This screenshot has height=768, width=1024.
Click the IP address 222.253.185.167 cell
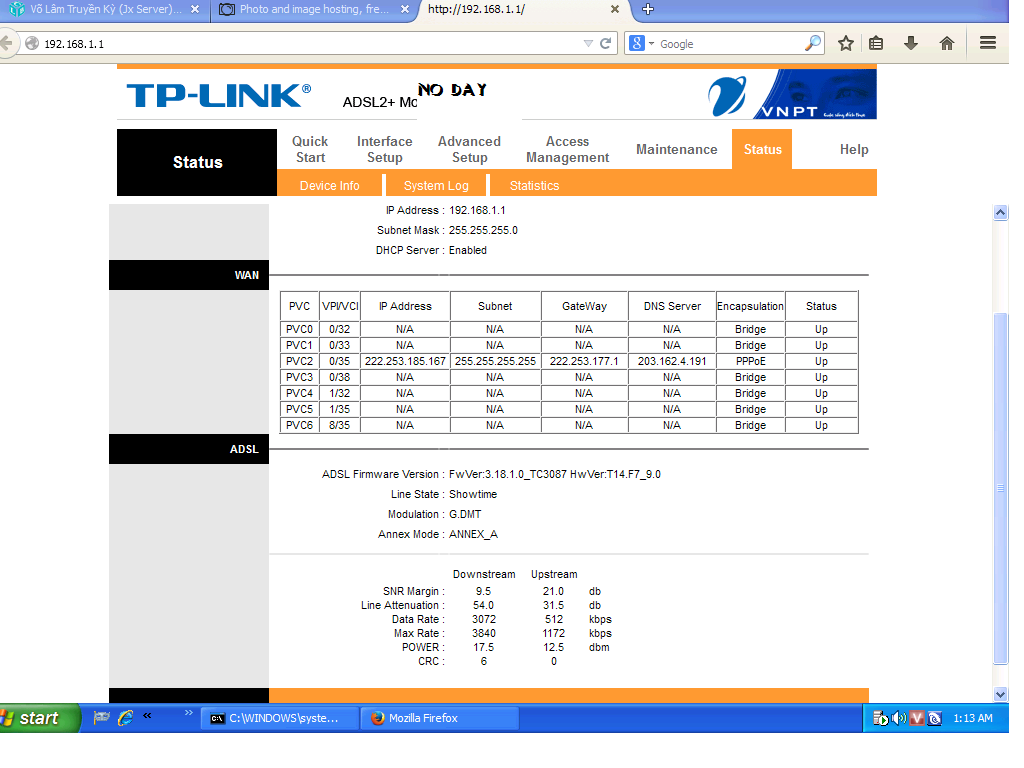click(x=405, y=361)
